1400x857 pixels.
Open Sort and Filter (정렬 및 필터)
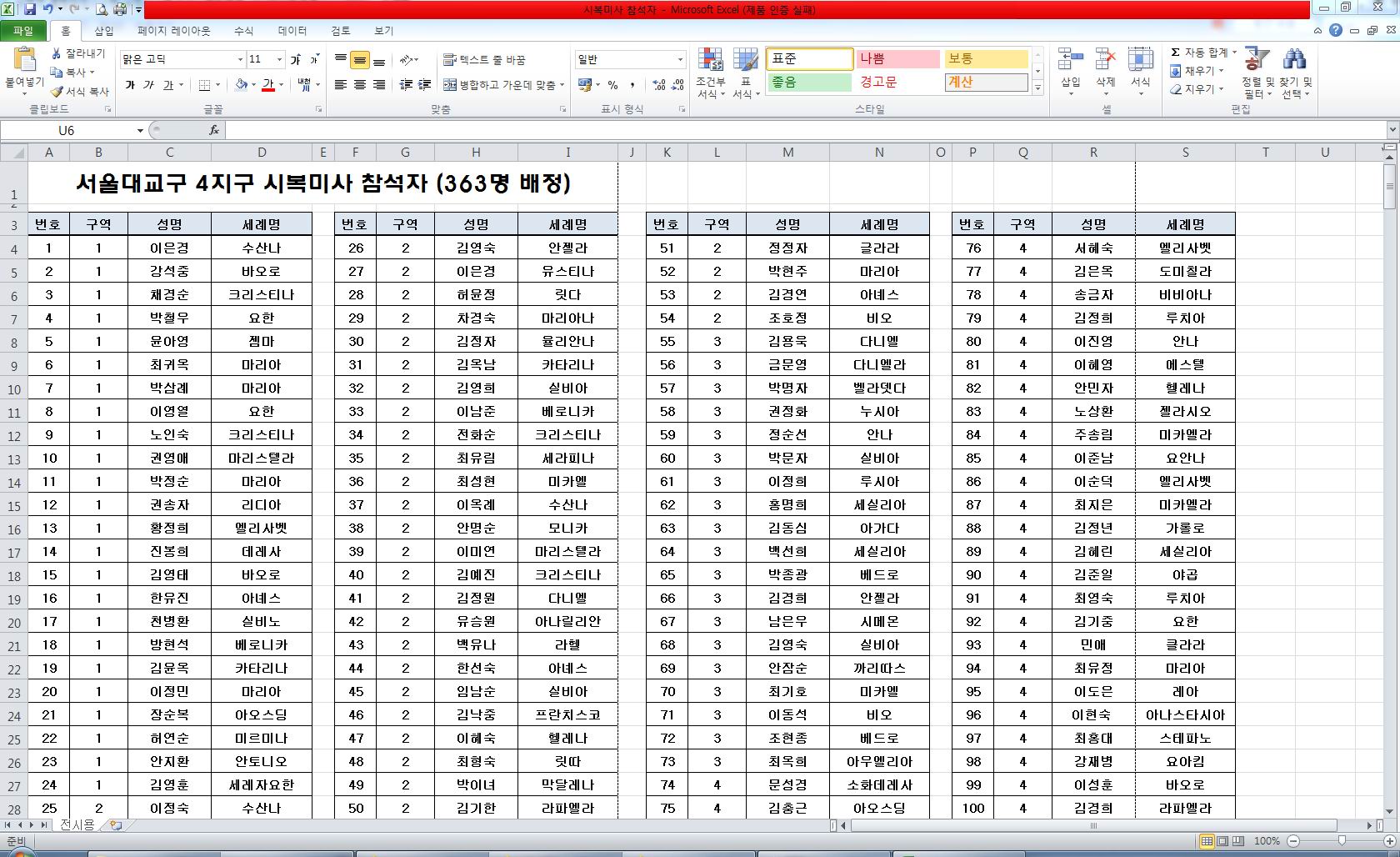[1257, 73]
